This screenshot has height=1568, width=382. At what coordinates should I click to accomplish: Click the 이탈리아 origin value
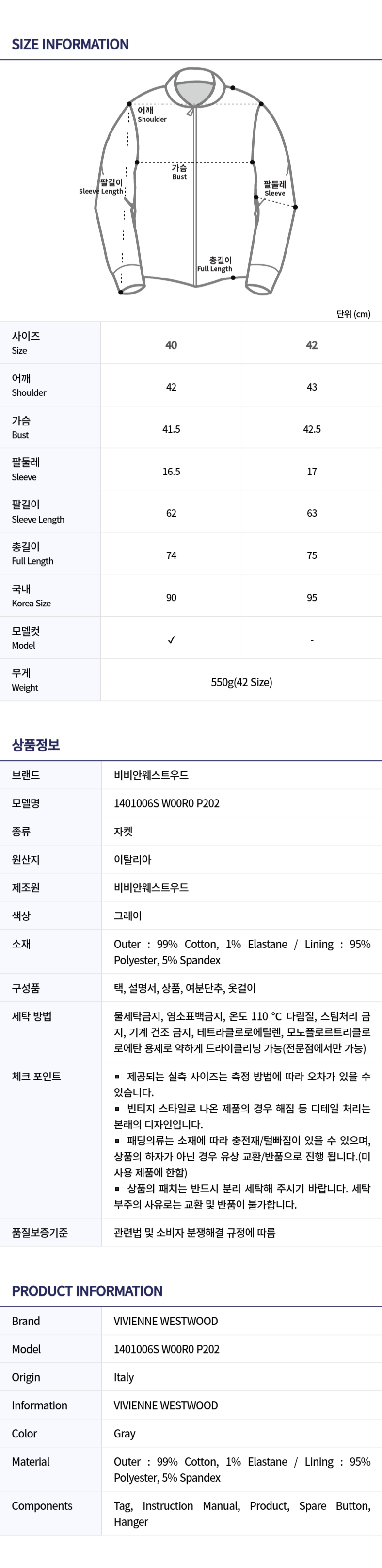[x=133, y=859]
